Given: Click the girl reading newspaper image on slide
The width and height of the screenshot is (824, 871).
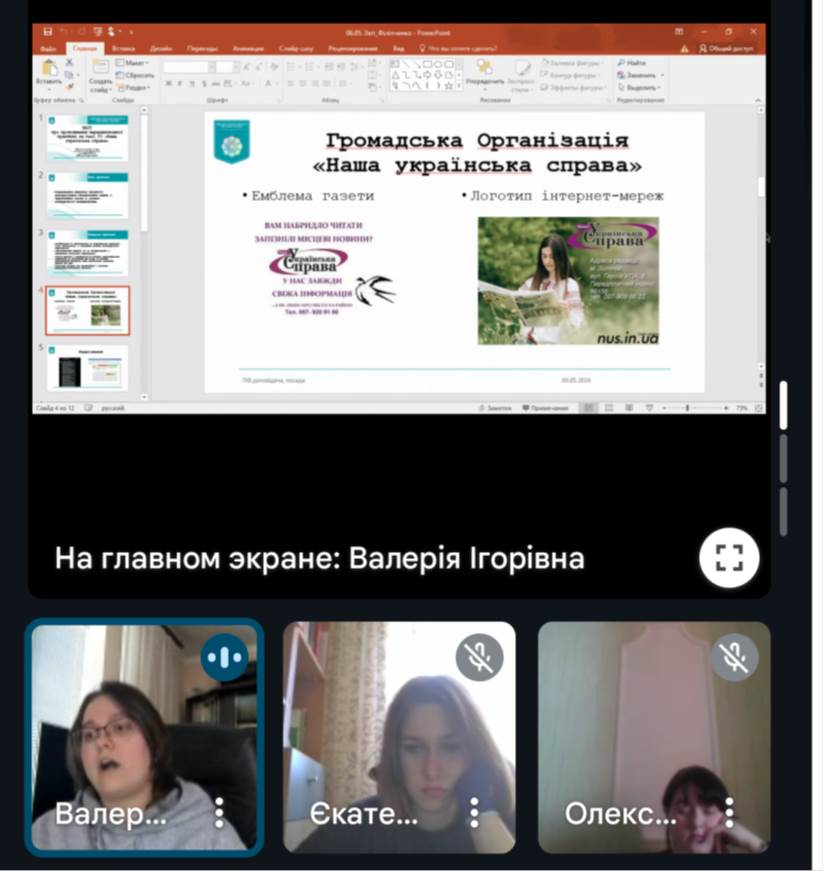Looking at the screenshot, I should pyautogui.click(x=568, y=281).
